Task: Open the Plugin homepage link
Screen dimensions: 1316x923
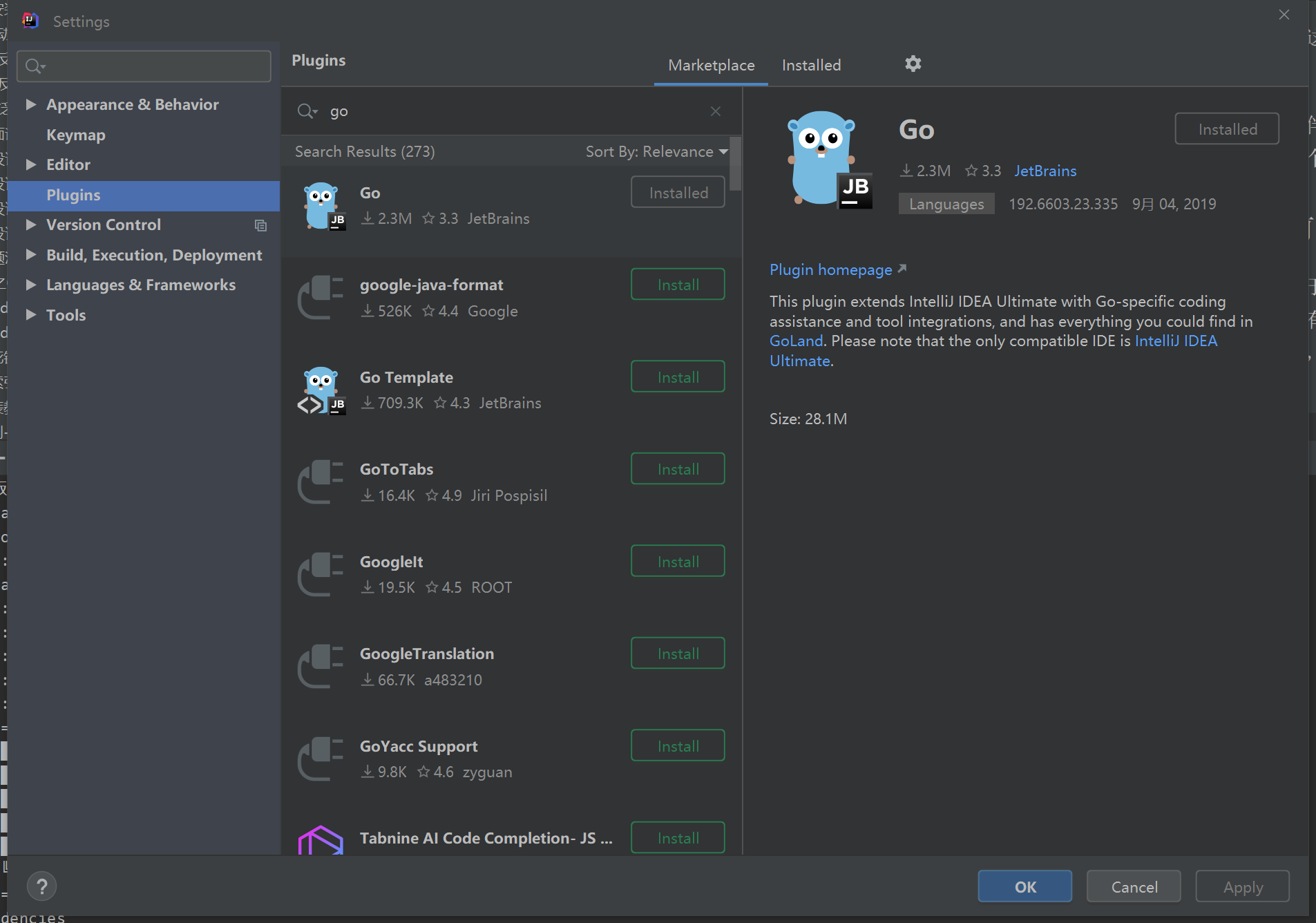Action: (831, 269)
